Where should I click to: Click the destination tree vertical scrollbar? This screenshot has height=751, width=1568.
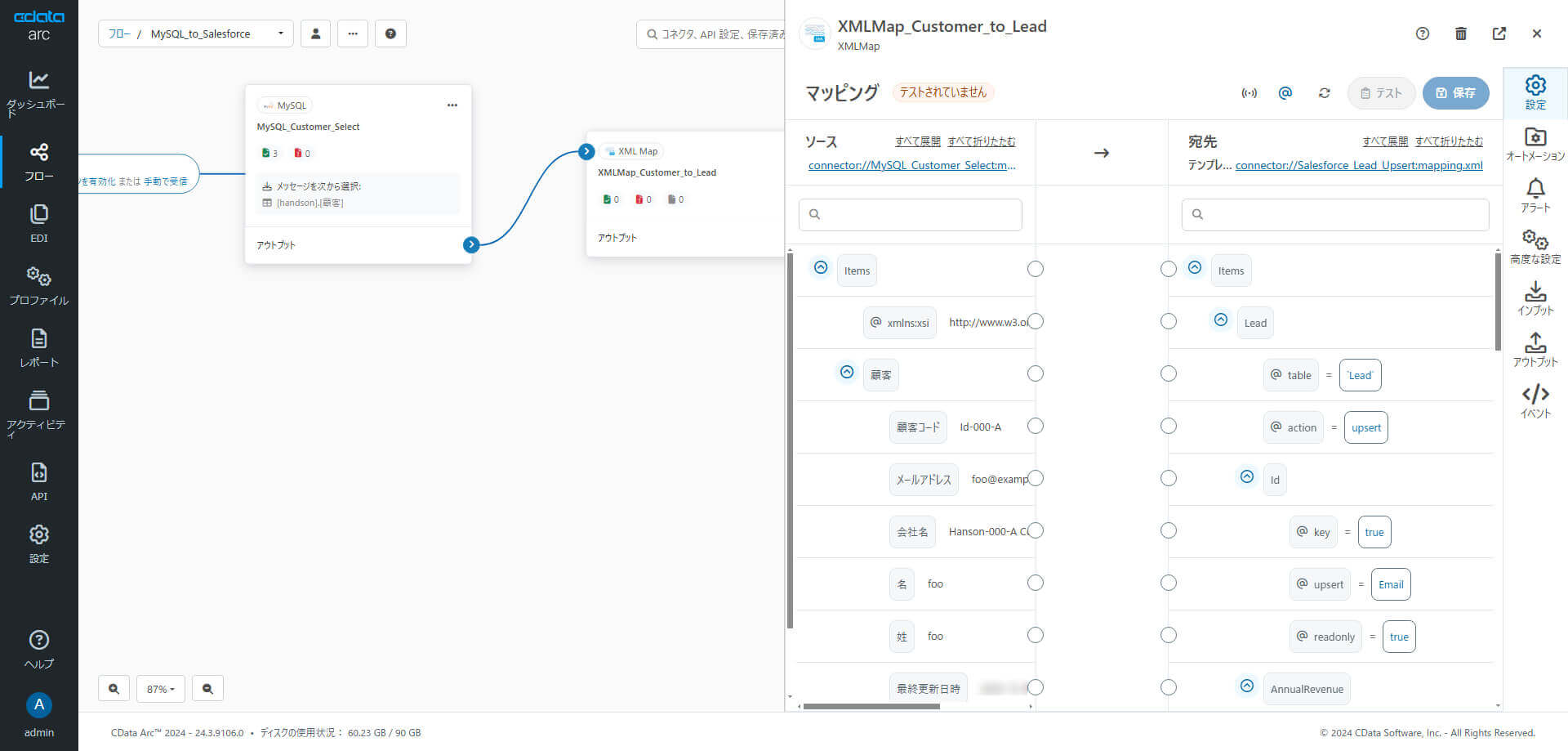[x=1498, y=301]
